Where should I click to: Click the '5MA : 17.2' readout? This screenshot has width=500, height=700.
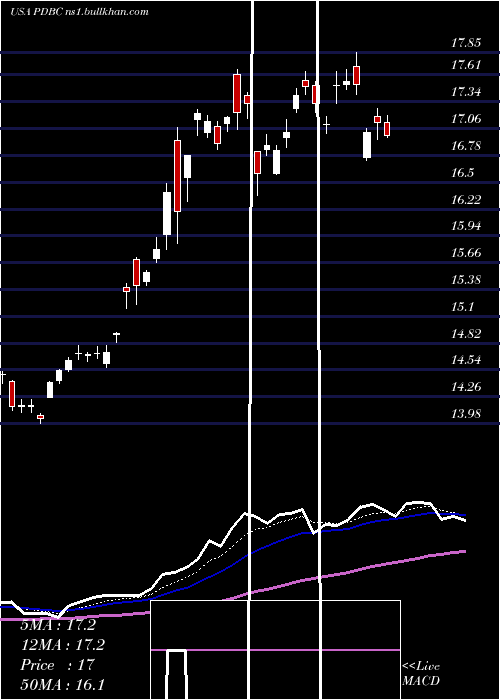(x=58, y=625)
